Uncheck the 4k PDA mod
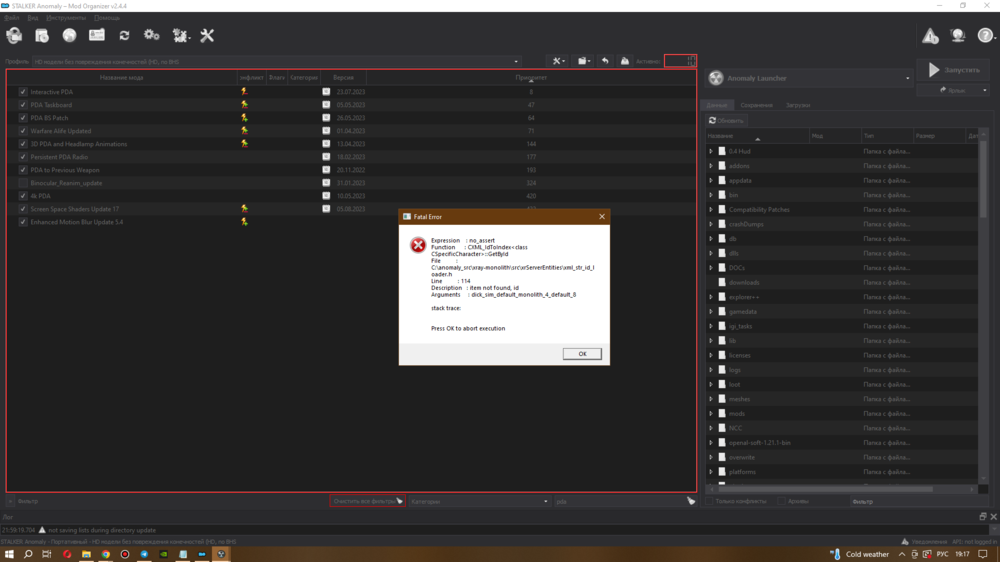The image size is (1000, 562). pos(23,196)
